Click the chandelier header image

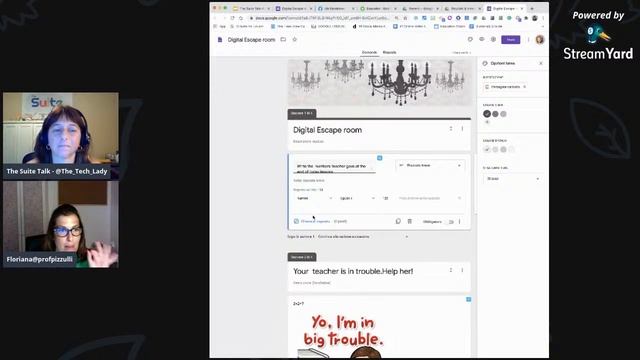(379, 82)
